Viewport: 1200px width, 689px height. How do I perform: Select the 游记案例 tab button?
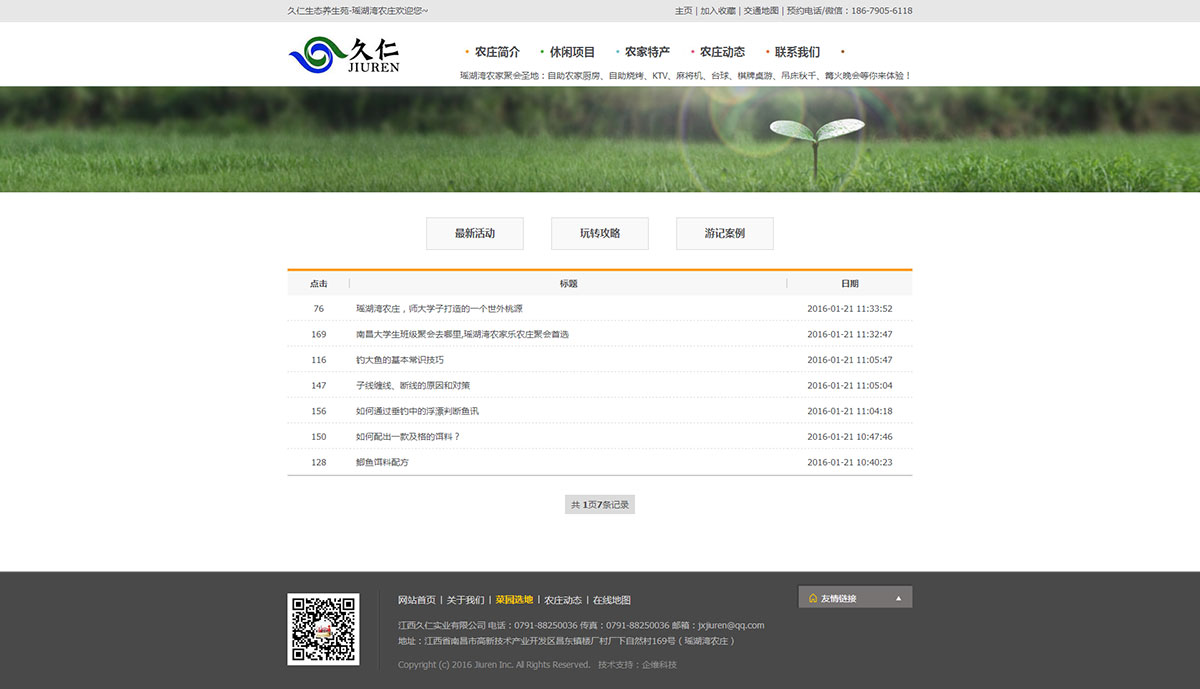tap(725, 233)
